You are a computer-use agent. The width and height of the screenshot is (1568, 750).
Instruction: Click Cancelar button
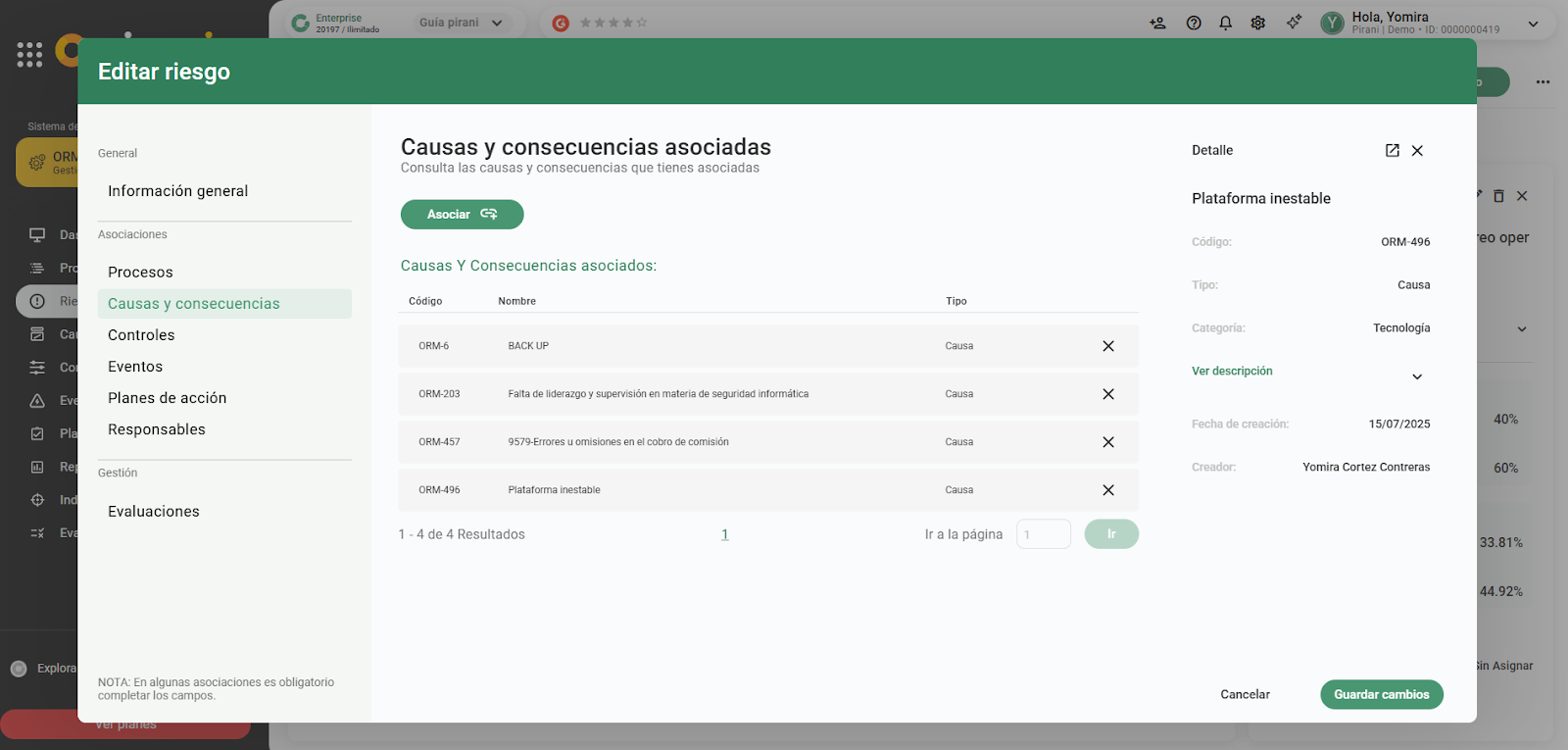click(x=1245, y=694)
